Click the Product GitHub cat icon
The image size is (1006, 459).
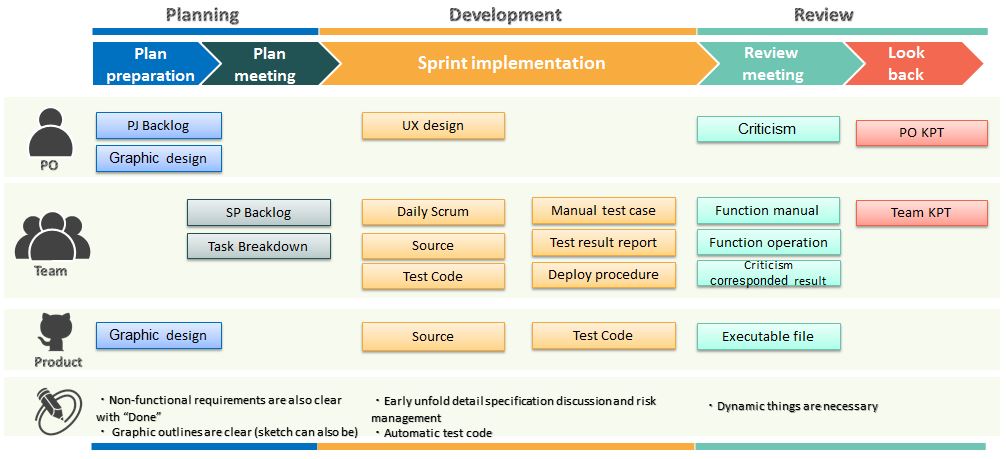coord(56,334)
